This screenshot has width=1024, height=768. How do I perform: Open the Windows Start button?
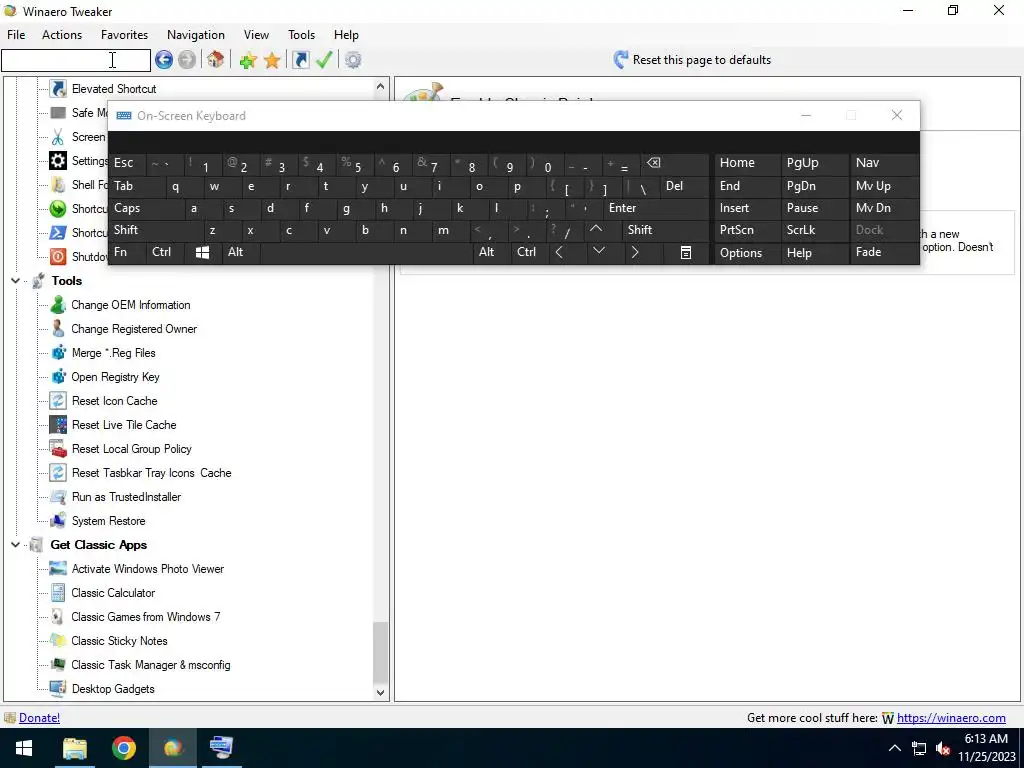pyautogui.click(x=24, y=748)
